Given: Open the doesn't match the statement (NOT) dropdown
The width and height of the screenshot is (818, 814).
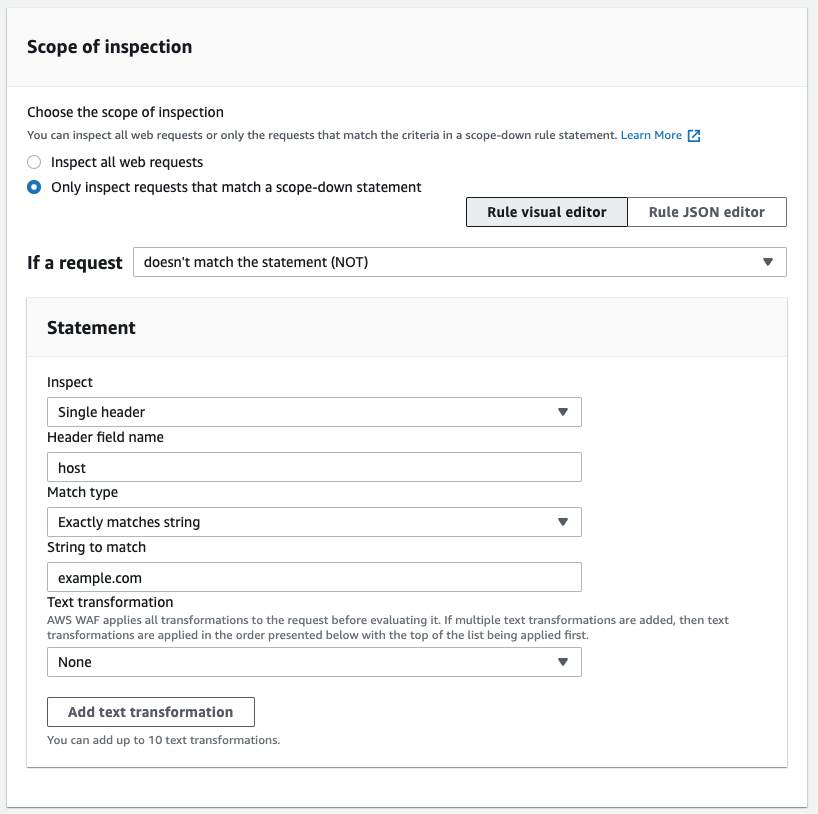Looking at the screenshot, I should pyautogui.click(x=460, y=262).
